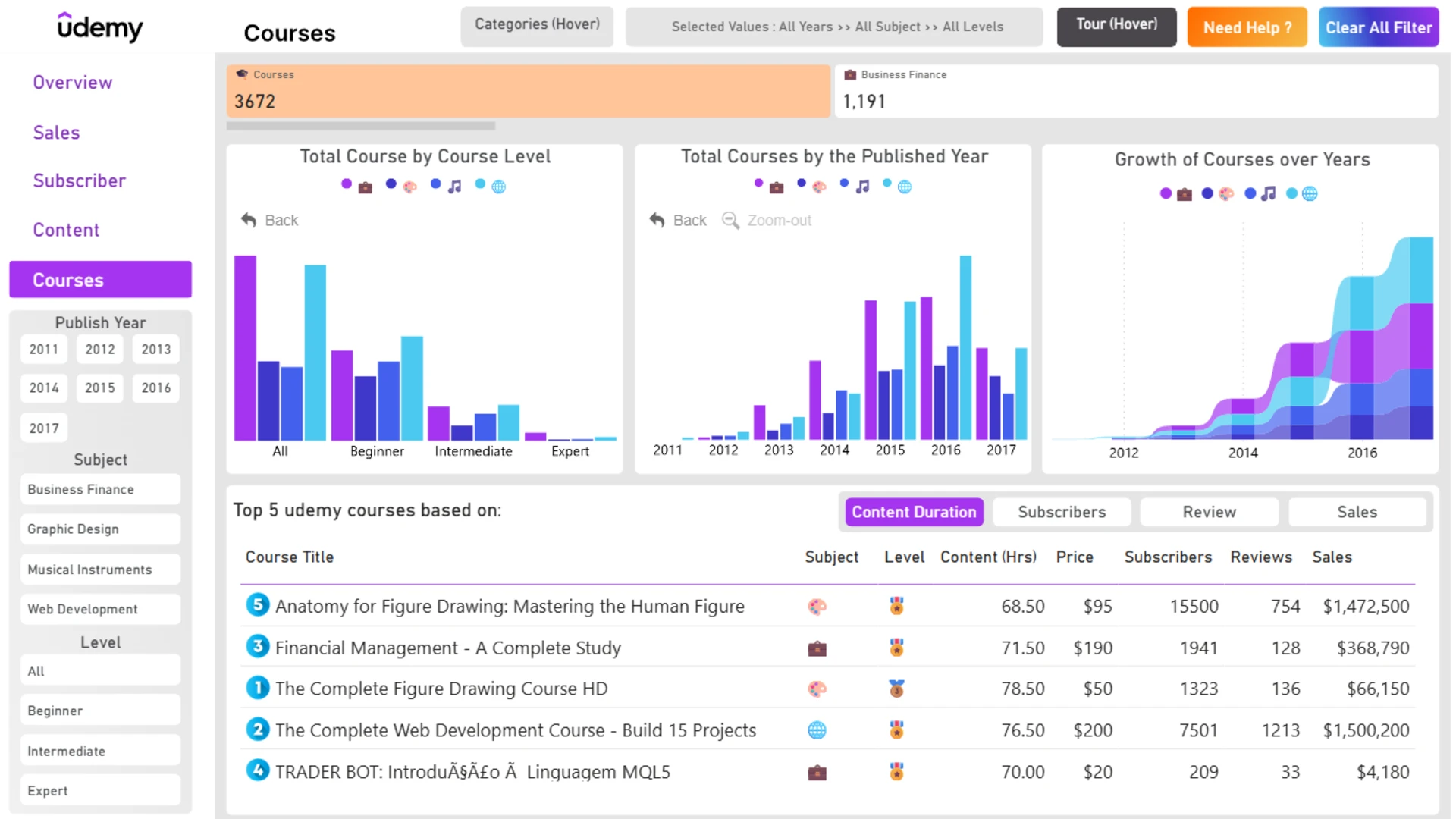Click briefcase legend icon in Growth of Courses

[x=1184, y=194]
